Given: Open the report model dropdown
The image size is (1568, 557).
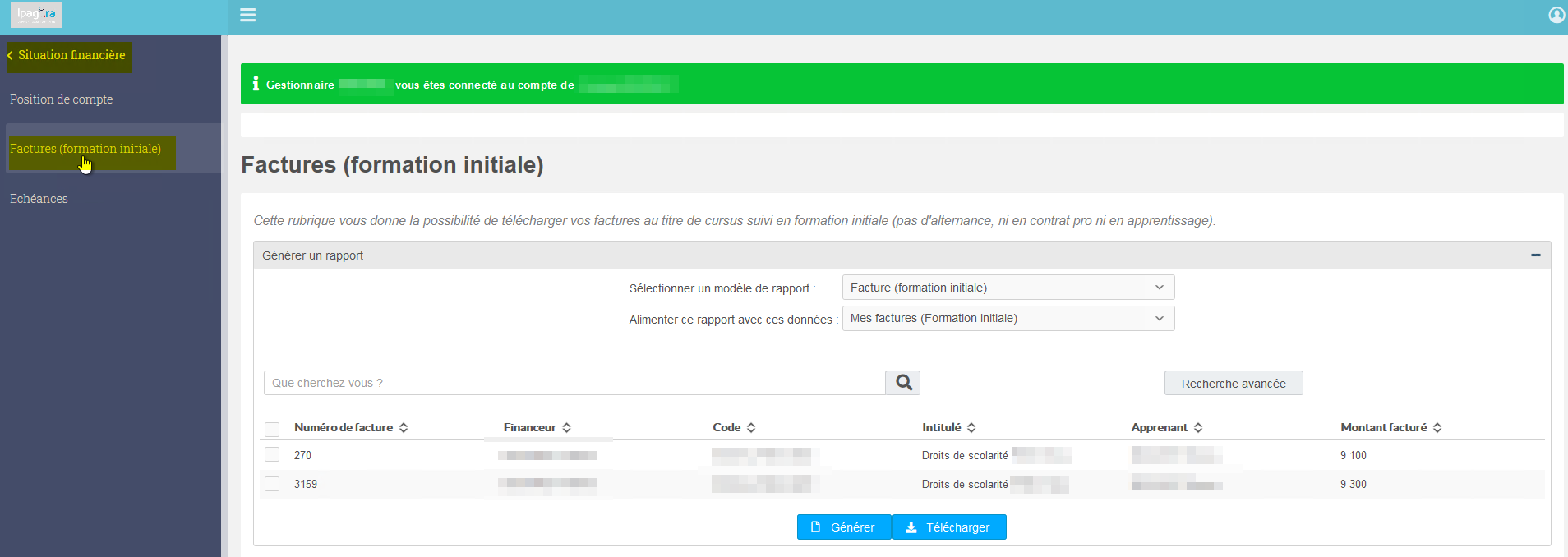Looking at the screenshot, I should point(1008,288).
